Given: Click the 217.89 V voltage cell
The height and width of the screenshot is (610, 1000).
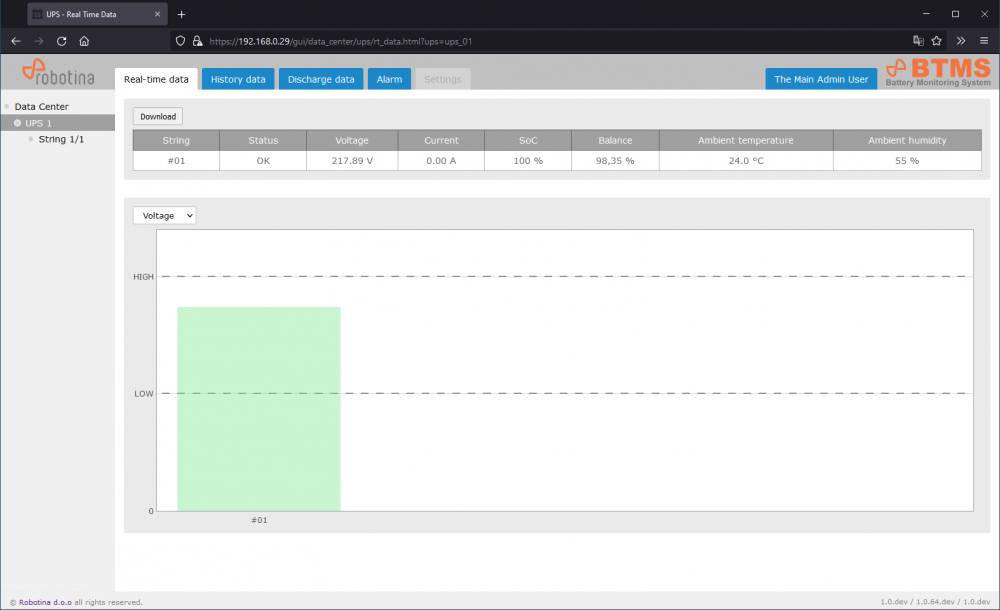Looking at the screenshot, I should [352, 161].
